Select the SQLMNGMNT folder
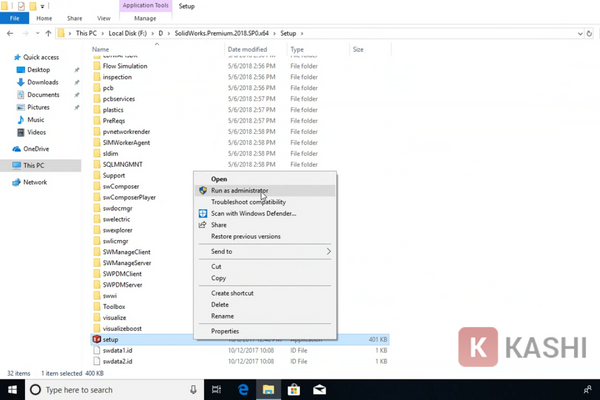This screenshot has width=600, height=400. point(122,164)
